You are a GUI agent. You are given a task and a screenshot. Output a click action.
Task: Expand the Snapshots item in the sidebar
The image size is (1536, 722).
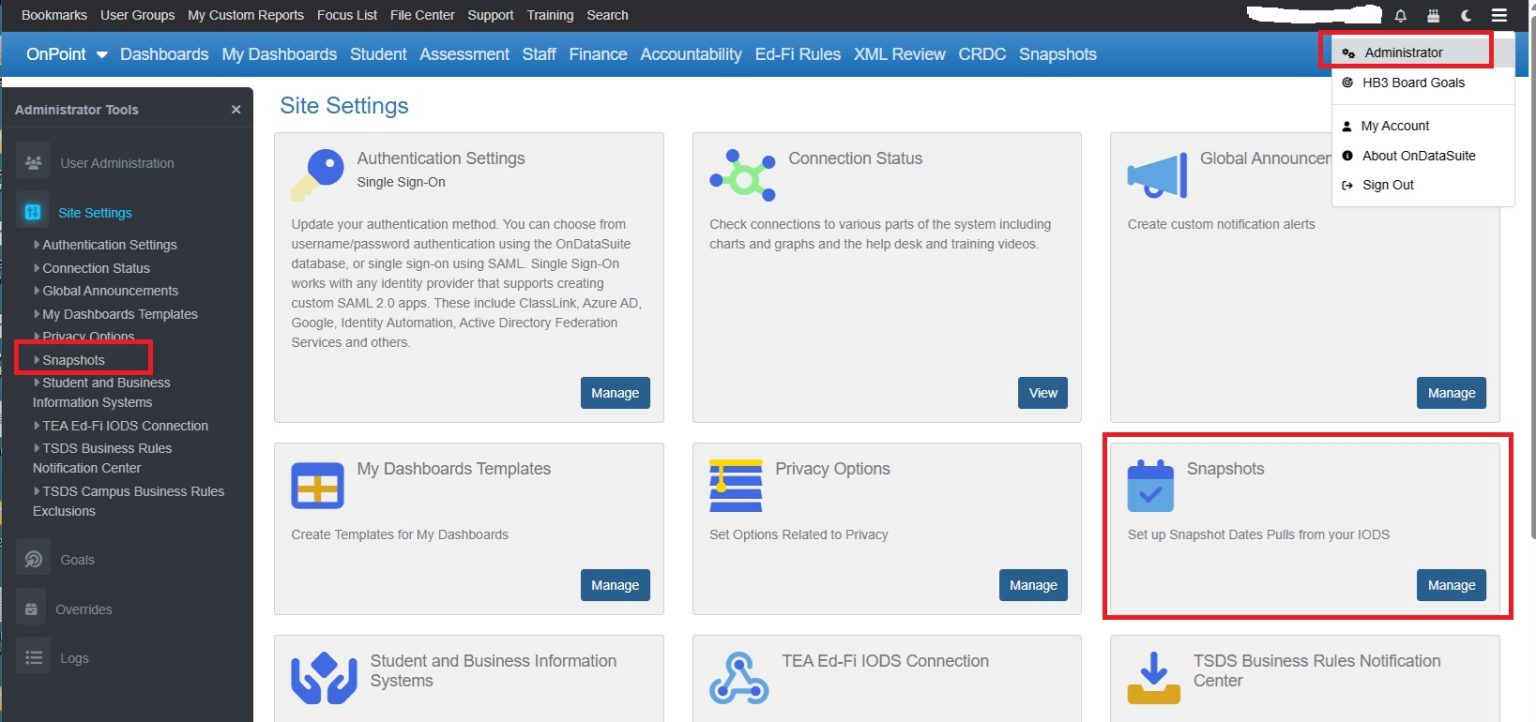(x=72, y=359)
